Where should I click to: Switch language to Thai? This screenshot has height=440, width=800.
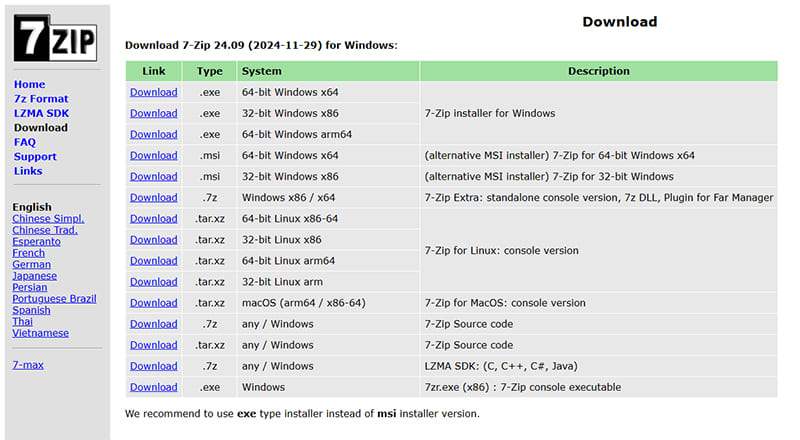coord(22,321)
